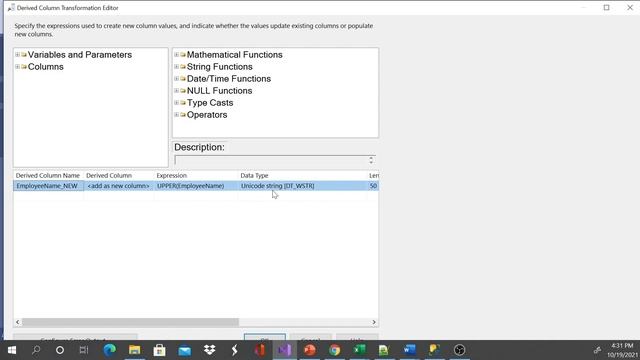This screenshot has height=360, width=640.
Task: Select the Type Casts folder icon
Action: point(183,102)
